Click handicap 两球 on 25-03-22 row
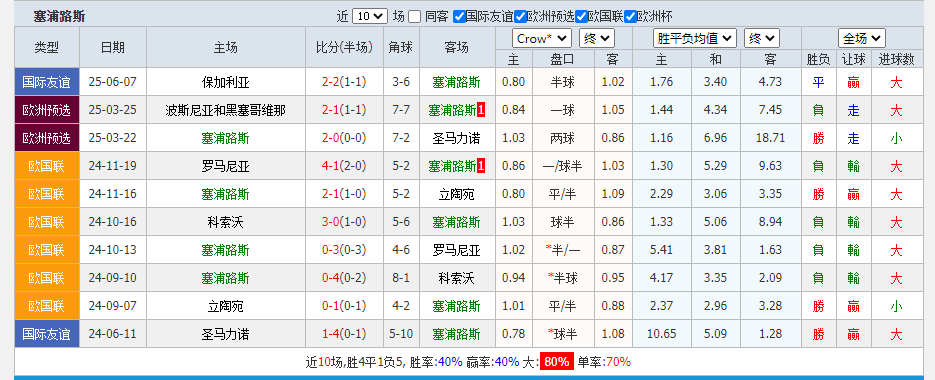This screenshot has height=380, width=935. point(563,138)
